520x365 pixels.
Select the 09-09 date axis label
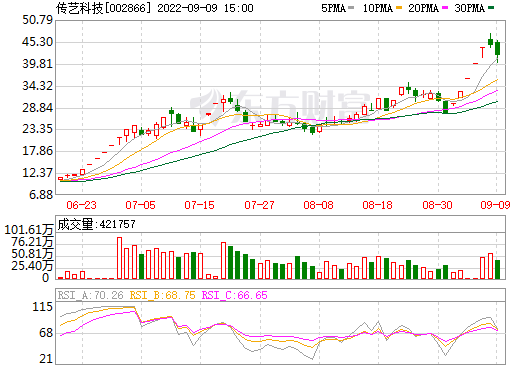[x=495, y=205]
